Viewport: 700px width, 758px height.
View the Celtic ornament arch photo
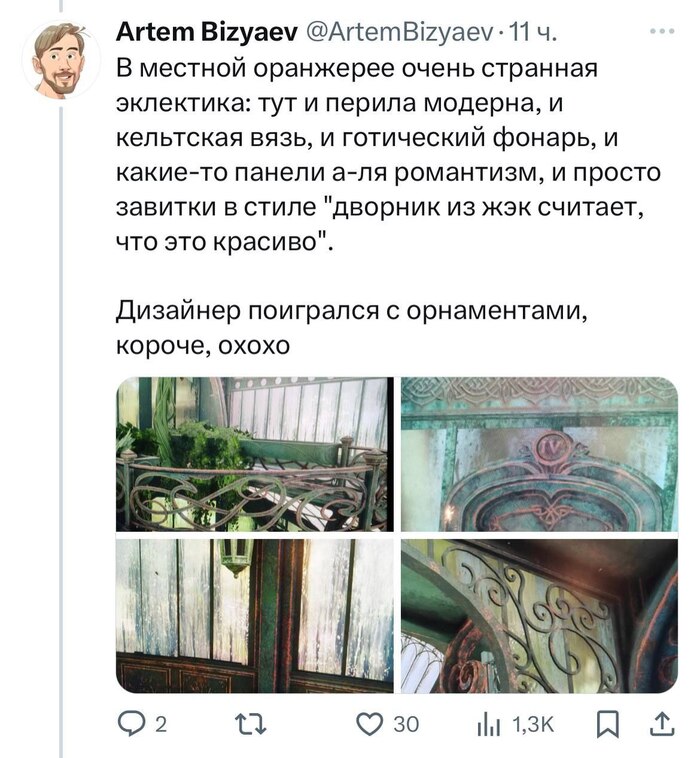(x=540, y=454)
